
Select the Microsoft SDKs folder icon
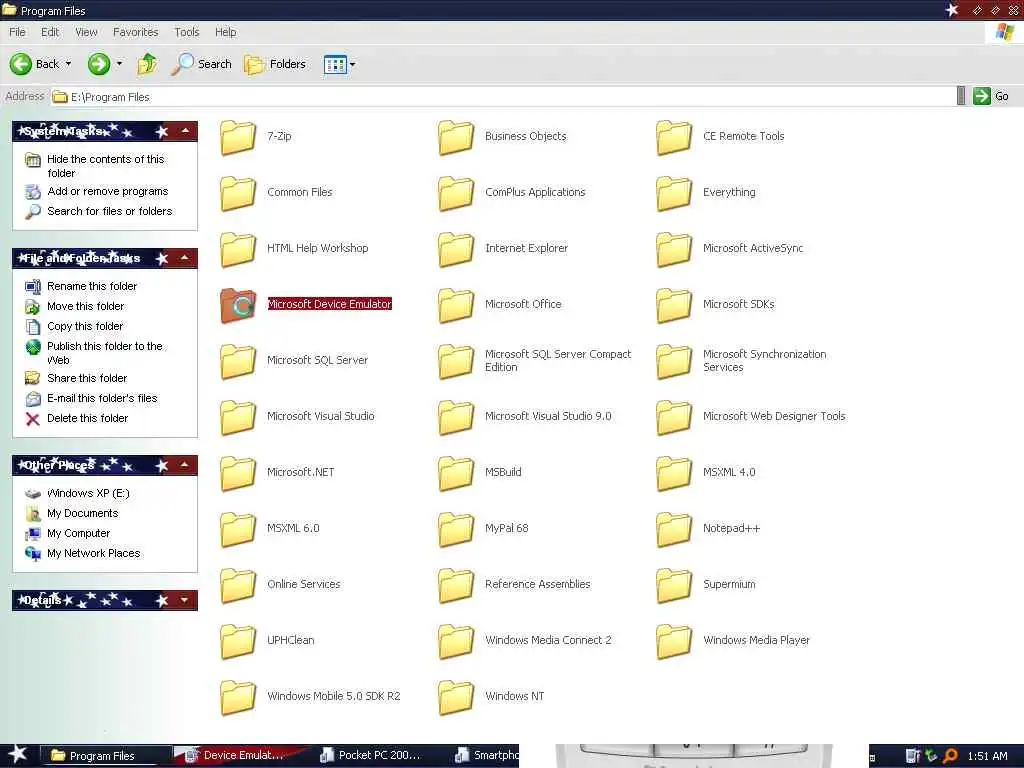tap(674, 305)
